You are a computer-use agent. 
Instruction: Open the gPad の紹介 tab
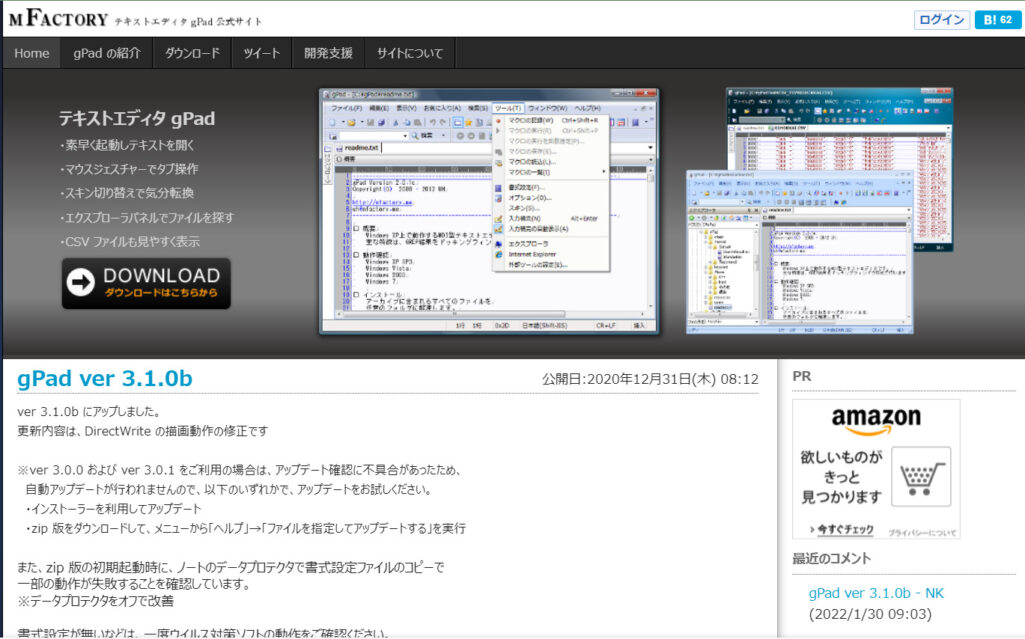(x=107, y=53)
